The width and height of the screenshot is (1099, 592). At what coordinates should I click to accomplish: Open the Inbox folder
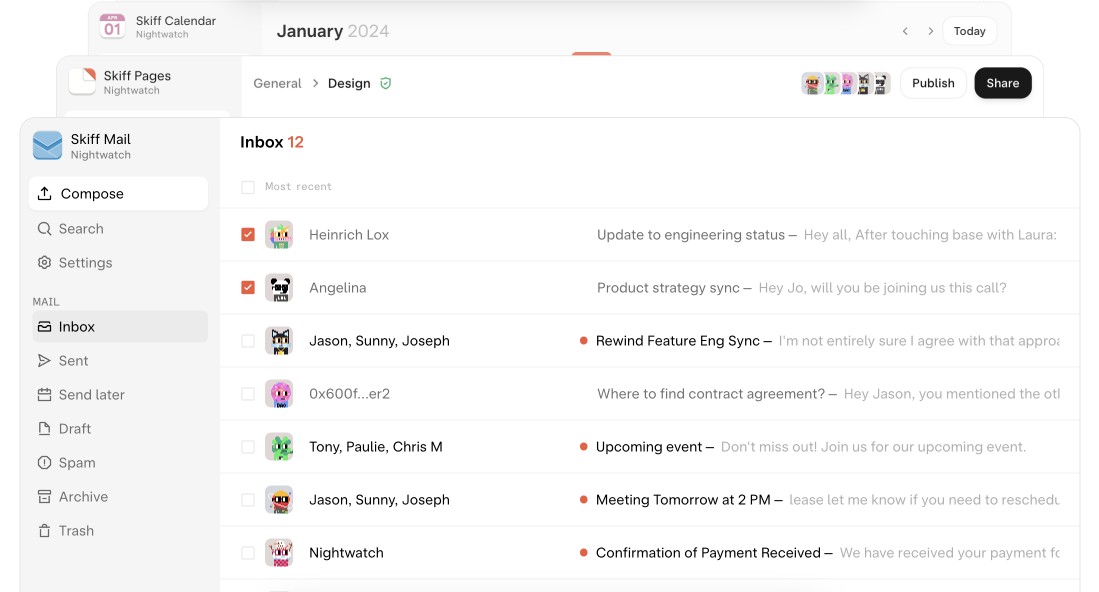click(120, 326)
